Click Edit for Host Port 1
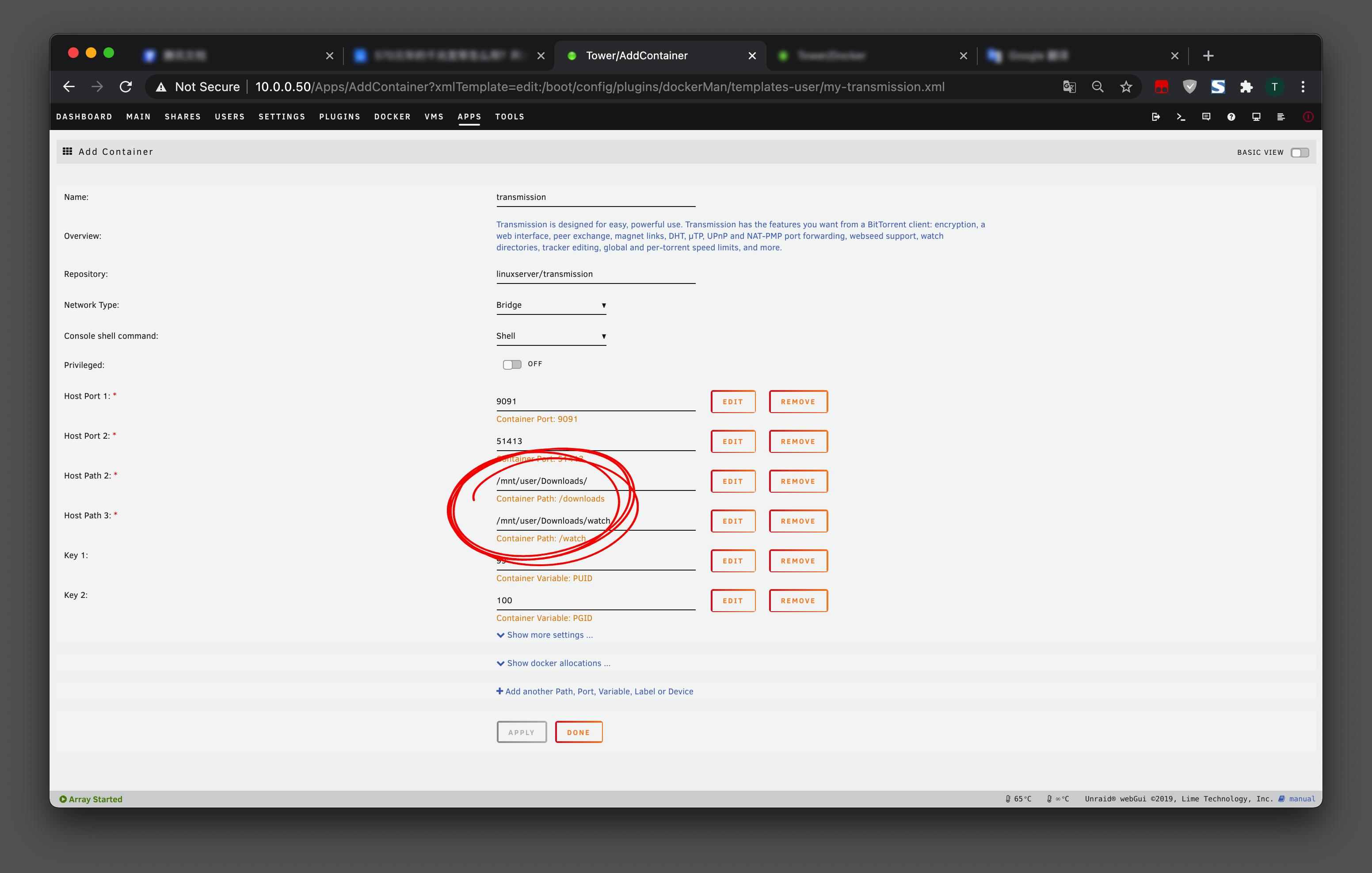The height and width of the screenshot is (873, 1372). pos(732,402)
